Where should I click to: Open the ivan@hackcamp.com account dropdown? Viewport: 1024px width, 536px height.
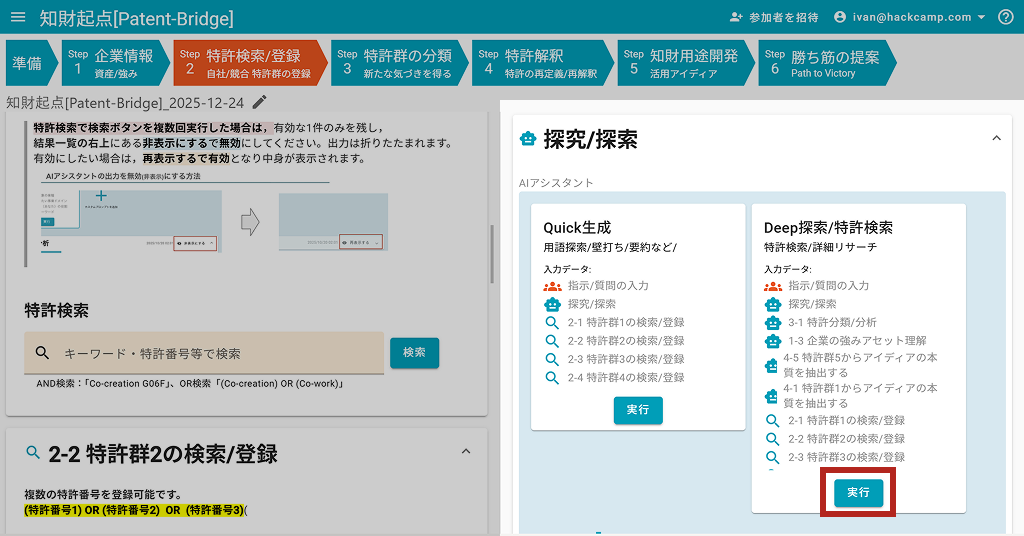(909, 17)
